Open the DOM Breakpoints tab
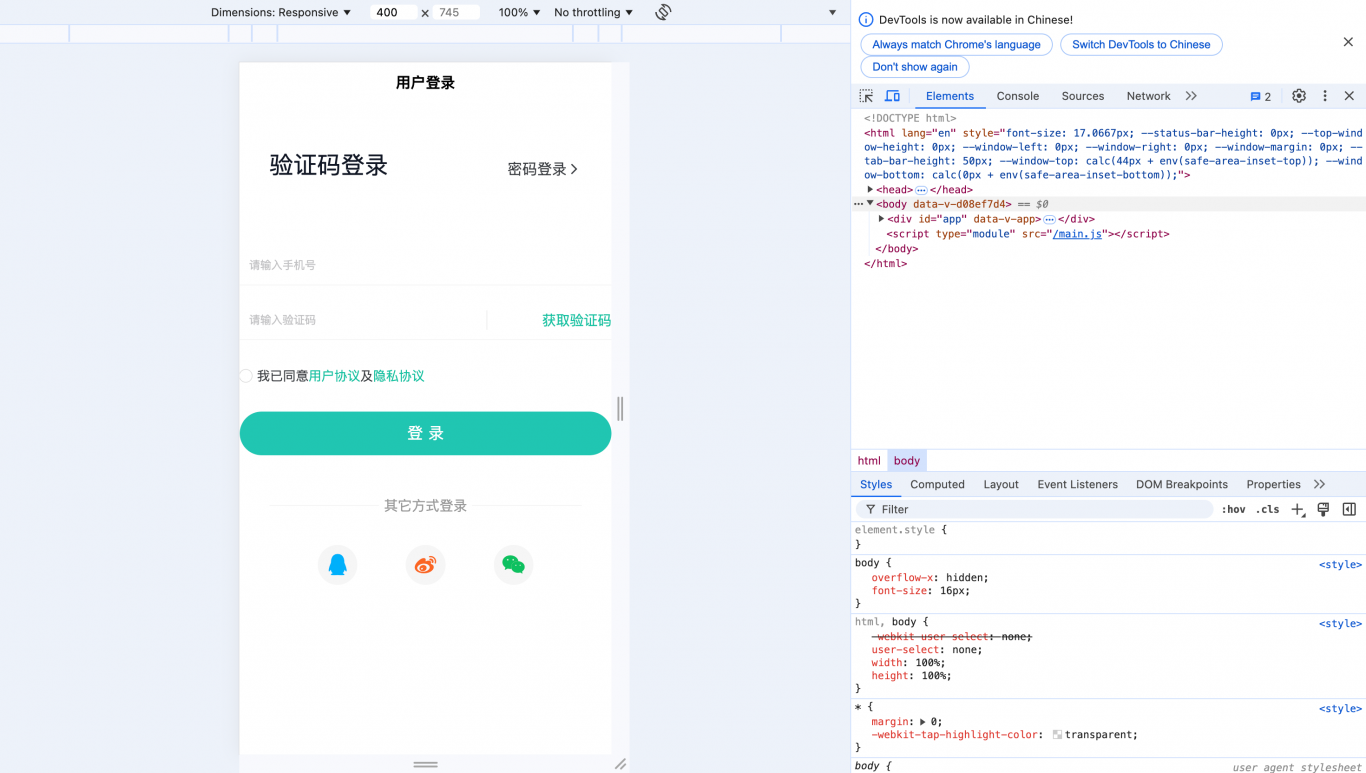The height and width of the screenshot is (773, 1366). 1182,484
